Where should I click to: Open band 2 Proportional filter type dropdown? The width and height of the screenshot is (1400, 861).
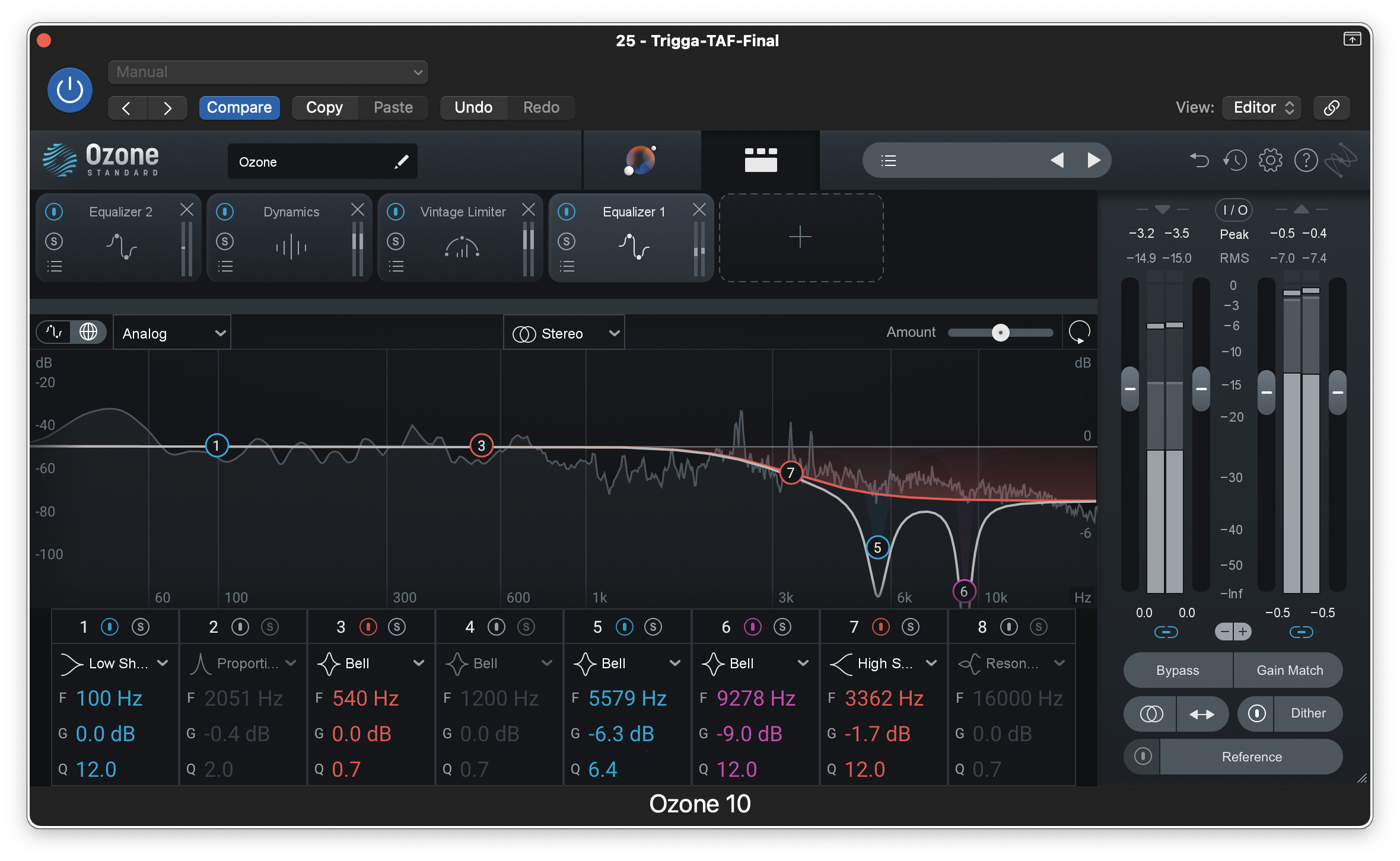click(243, 664)
